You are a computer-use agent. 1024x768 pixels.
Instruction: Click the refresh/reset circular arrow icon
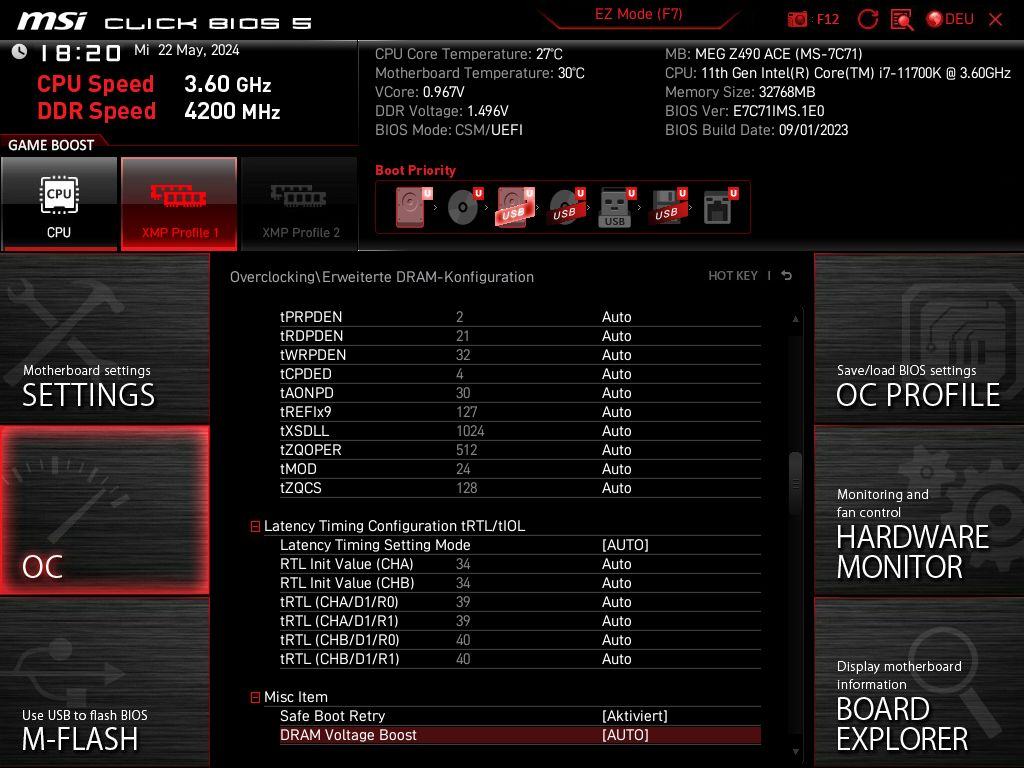(867, 19)
